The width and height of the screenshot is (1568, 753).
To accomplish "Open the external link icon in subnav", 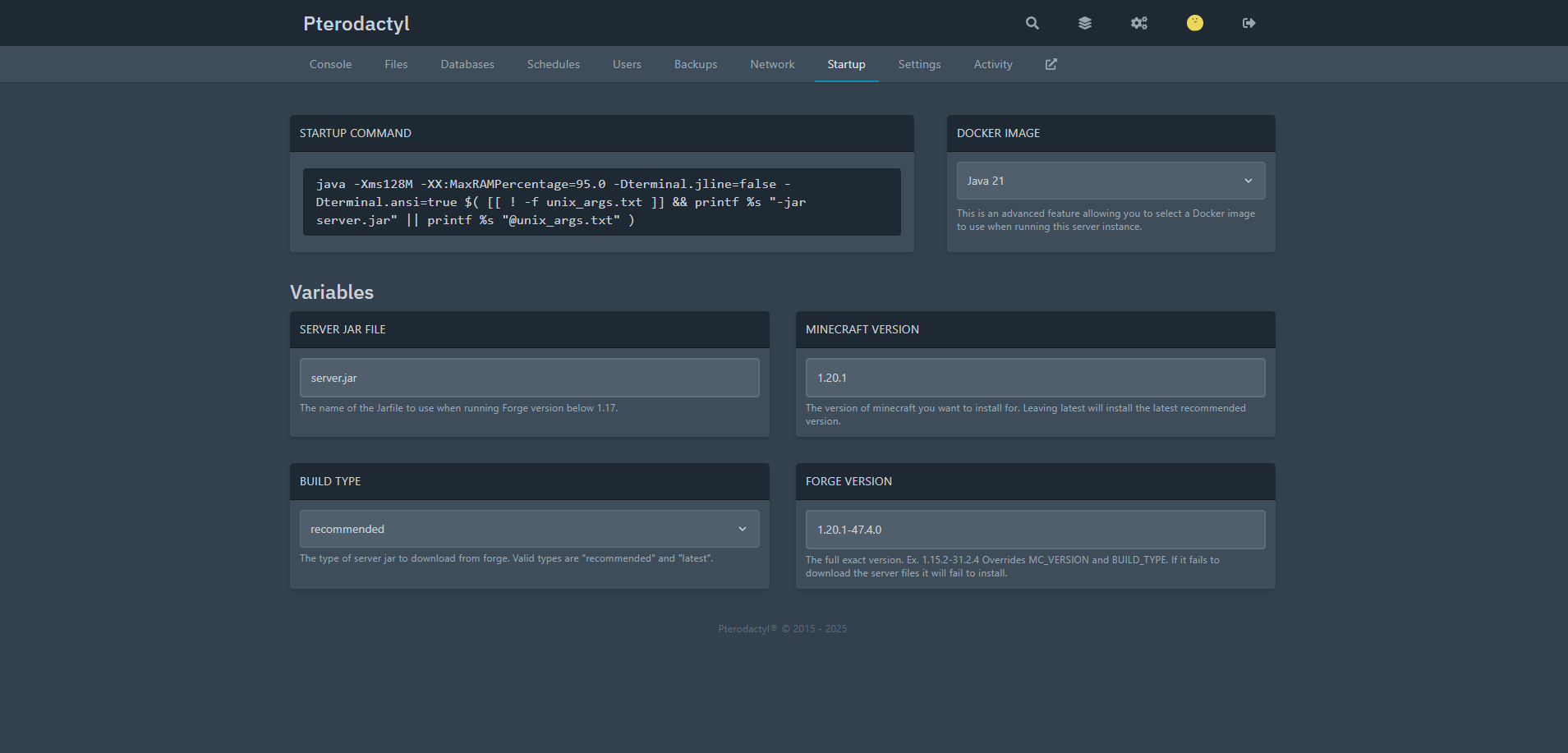I will (1051, 64).
